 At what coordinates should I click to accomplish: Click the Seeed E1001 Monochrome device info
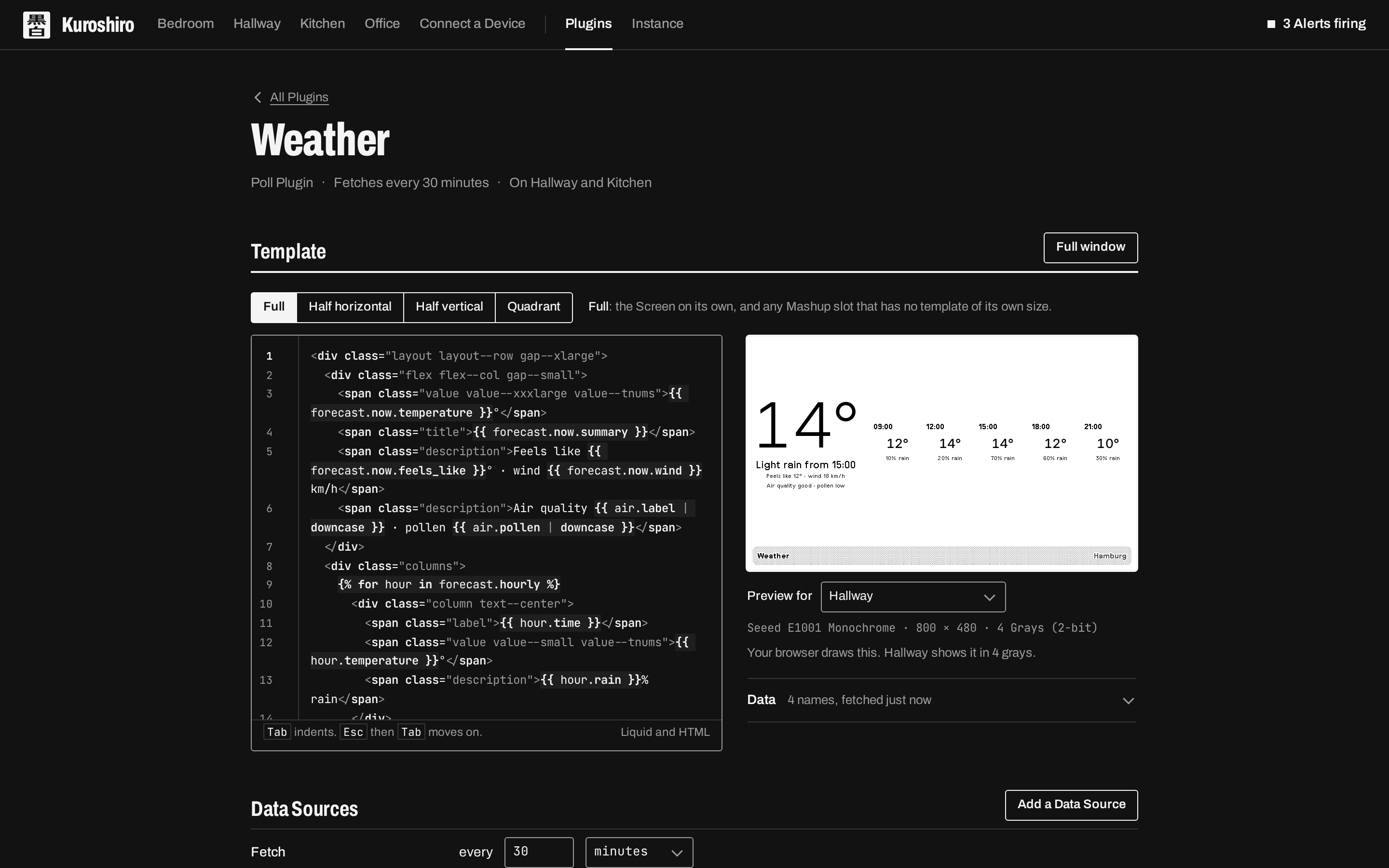coord(922,628)
